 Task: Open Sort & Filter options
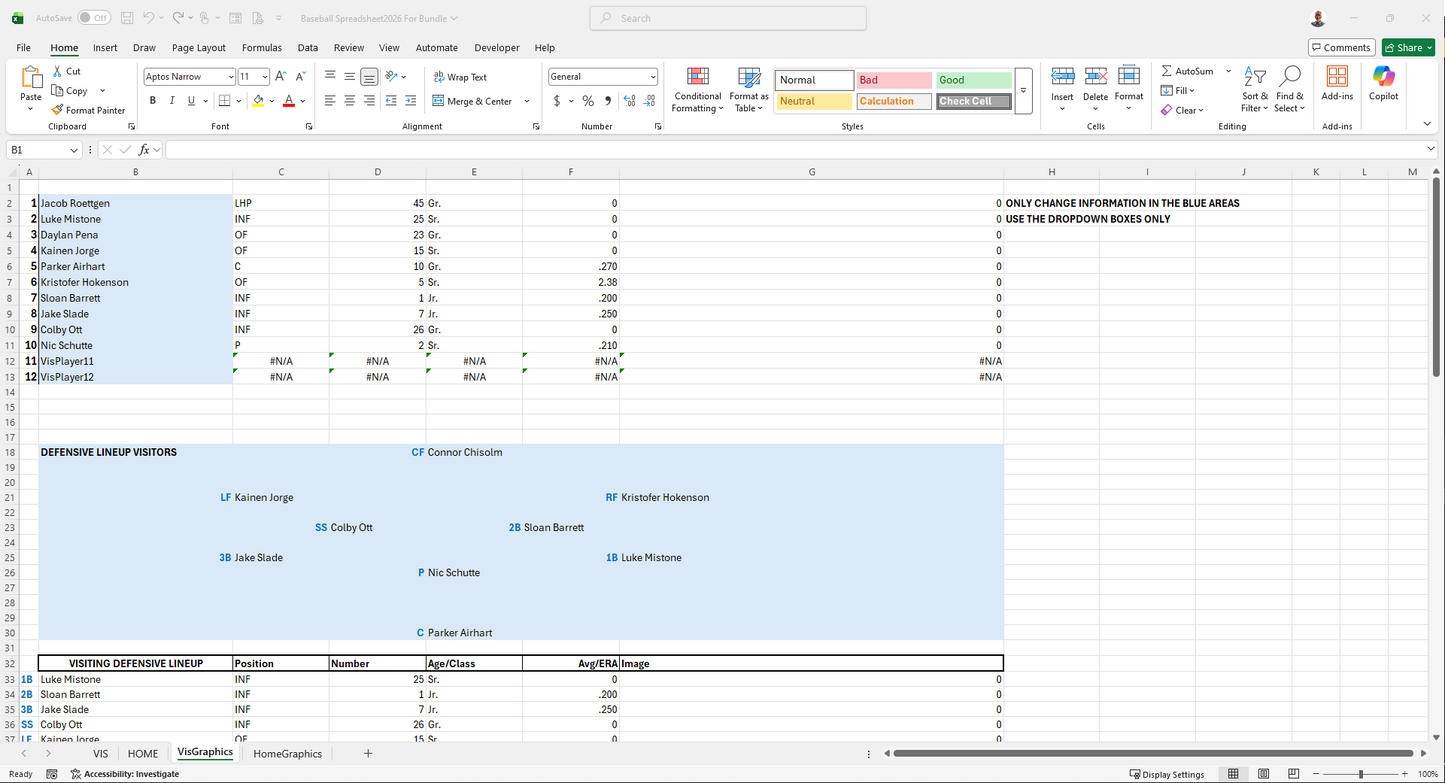tap(1254, 90)
